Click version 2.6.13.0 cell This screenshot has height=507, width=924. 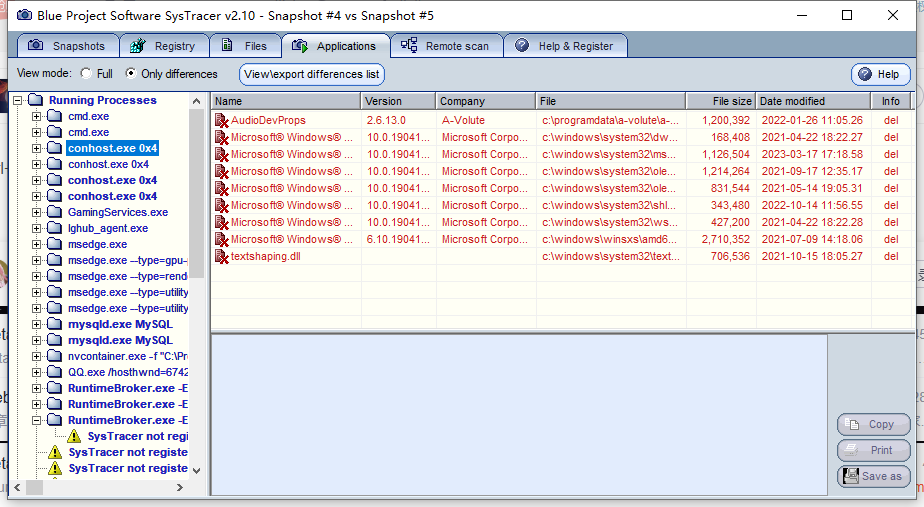(386, 120)
